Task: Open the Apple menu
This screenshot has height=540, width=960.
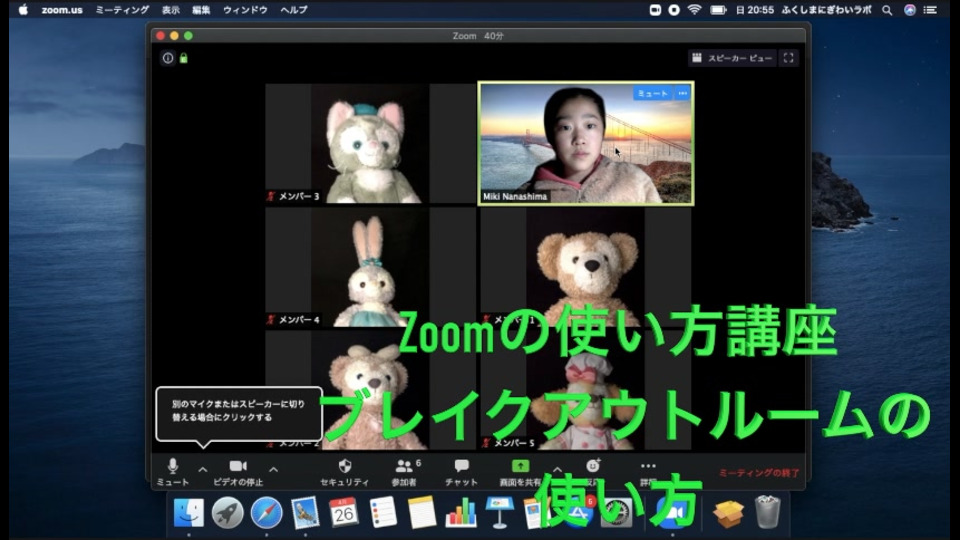Action: [x=23, y=10]
